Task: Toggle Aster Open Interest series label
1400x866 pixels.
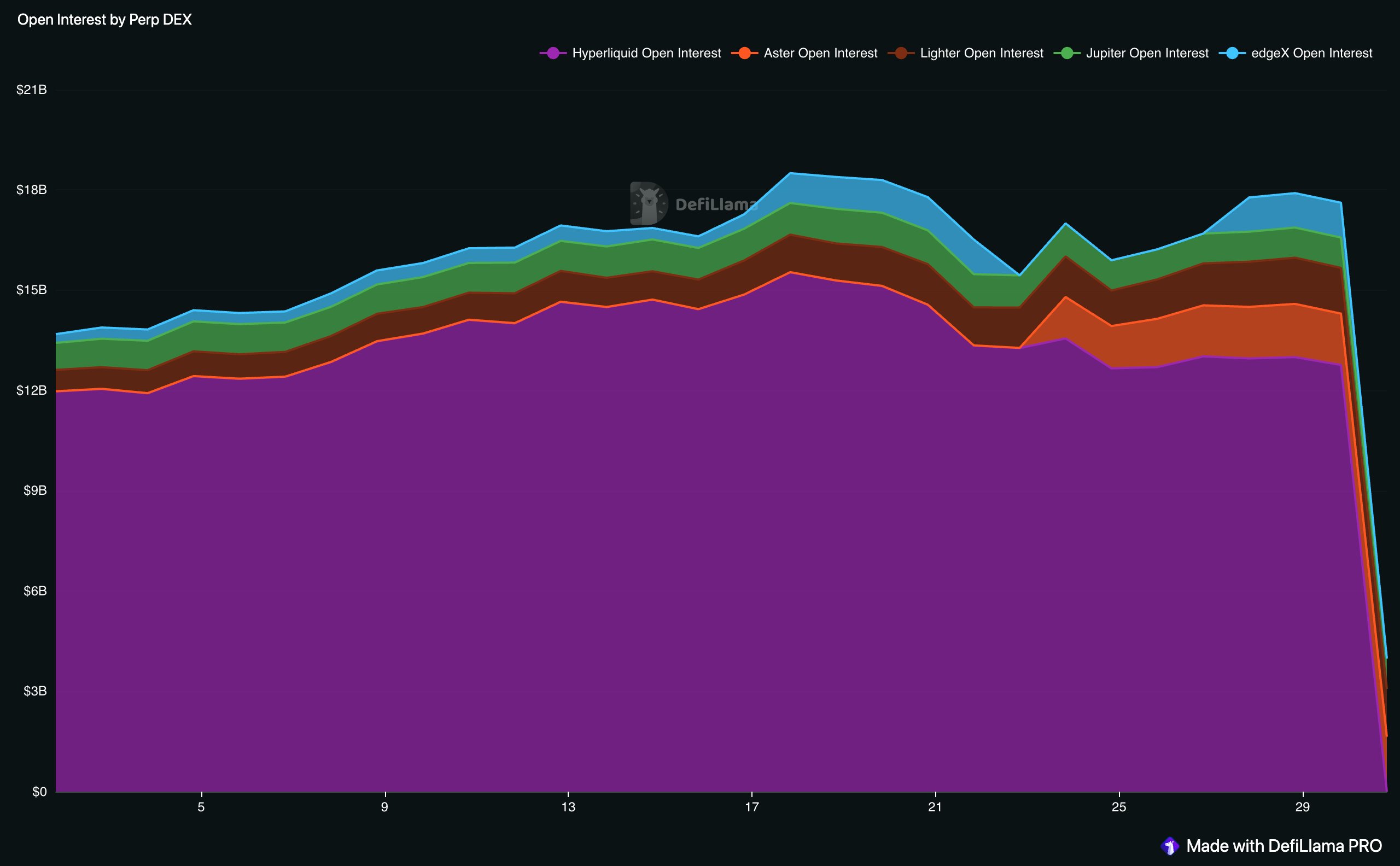Action: [820, 53]
